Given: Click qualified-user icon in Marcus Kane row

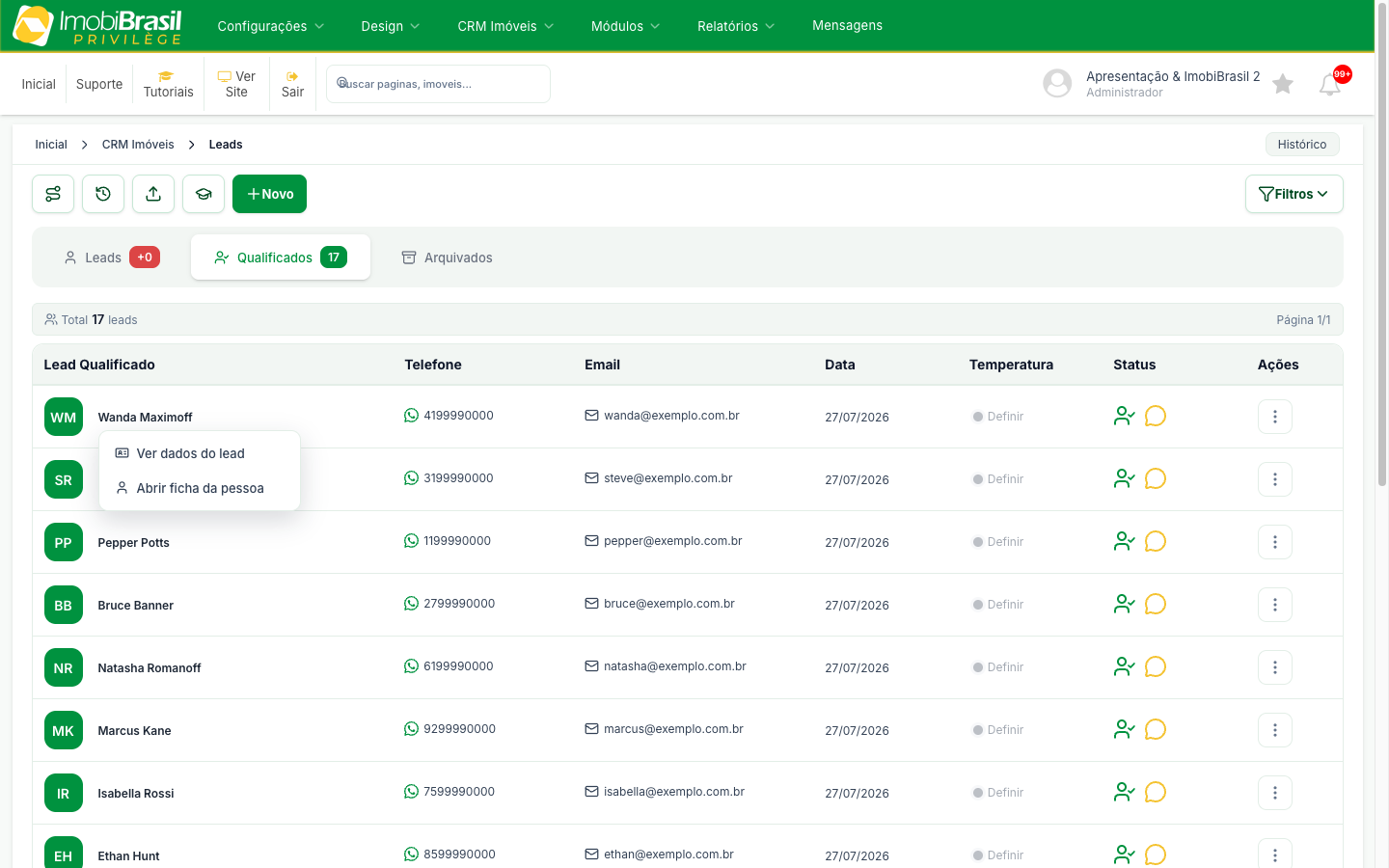Looking at the screenshot, I should (1124, 729).
